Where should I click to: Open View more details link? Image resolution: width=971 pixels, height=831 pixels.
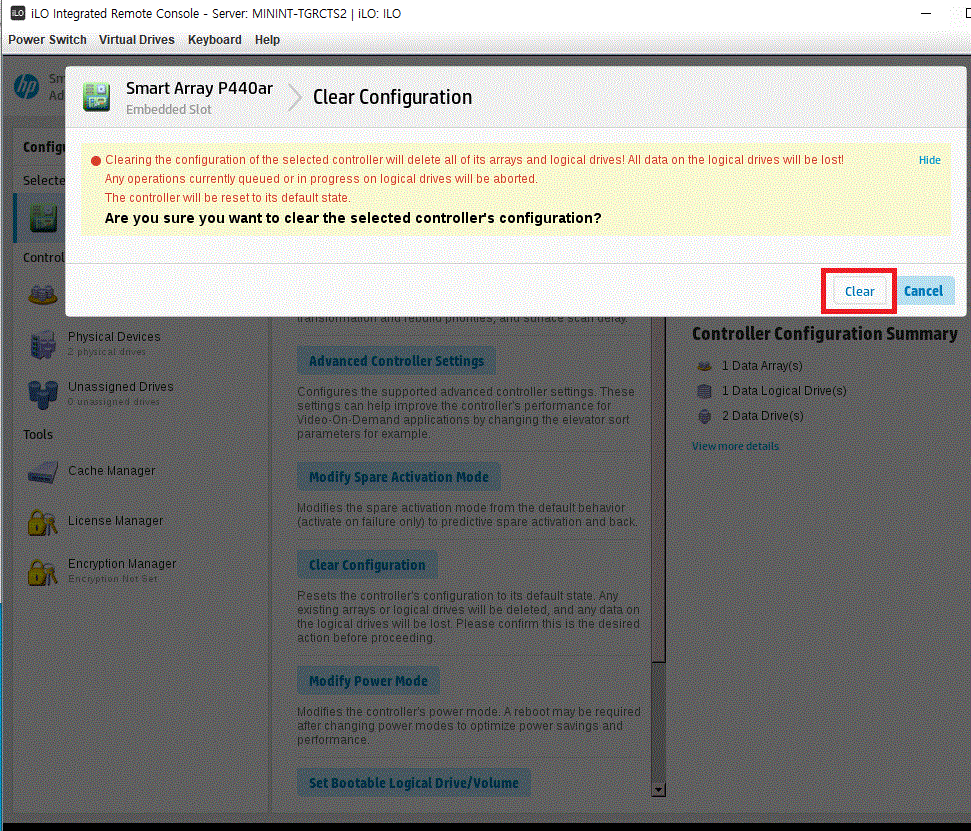coord(735,446)
